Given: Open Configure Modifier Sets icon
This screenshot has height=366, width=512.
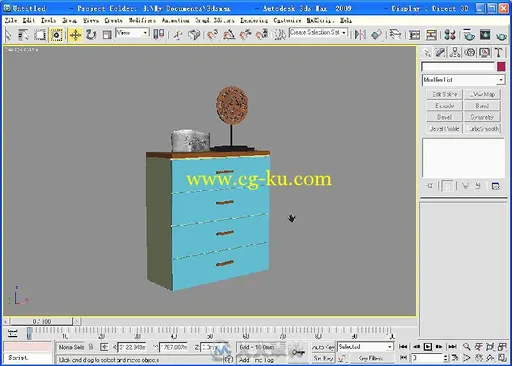Looking at the screenshot, I should click(496, 186).
